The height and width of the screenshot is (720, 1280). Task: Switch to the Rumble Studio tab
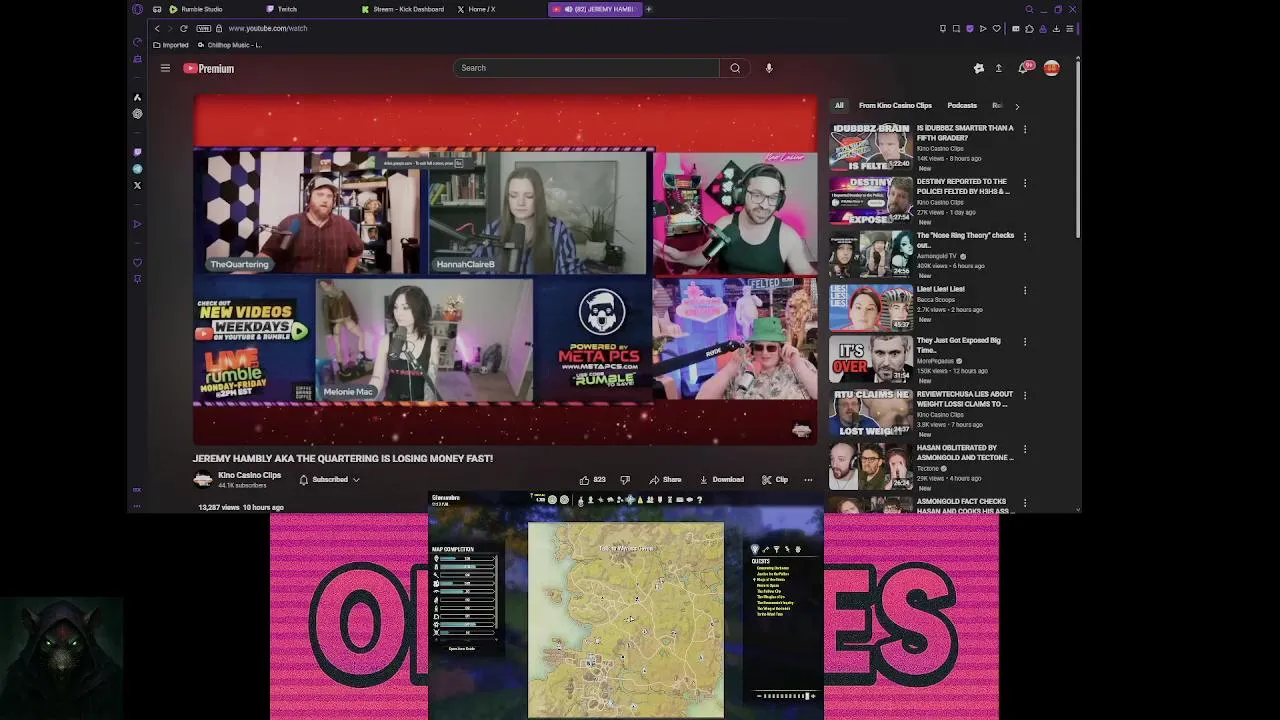tap(196, 9)
